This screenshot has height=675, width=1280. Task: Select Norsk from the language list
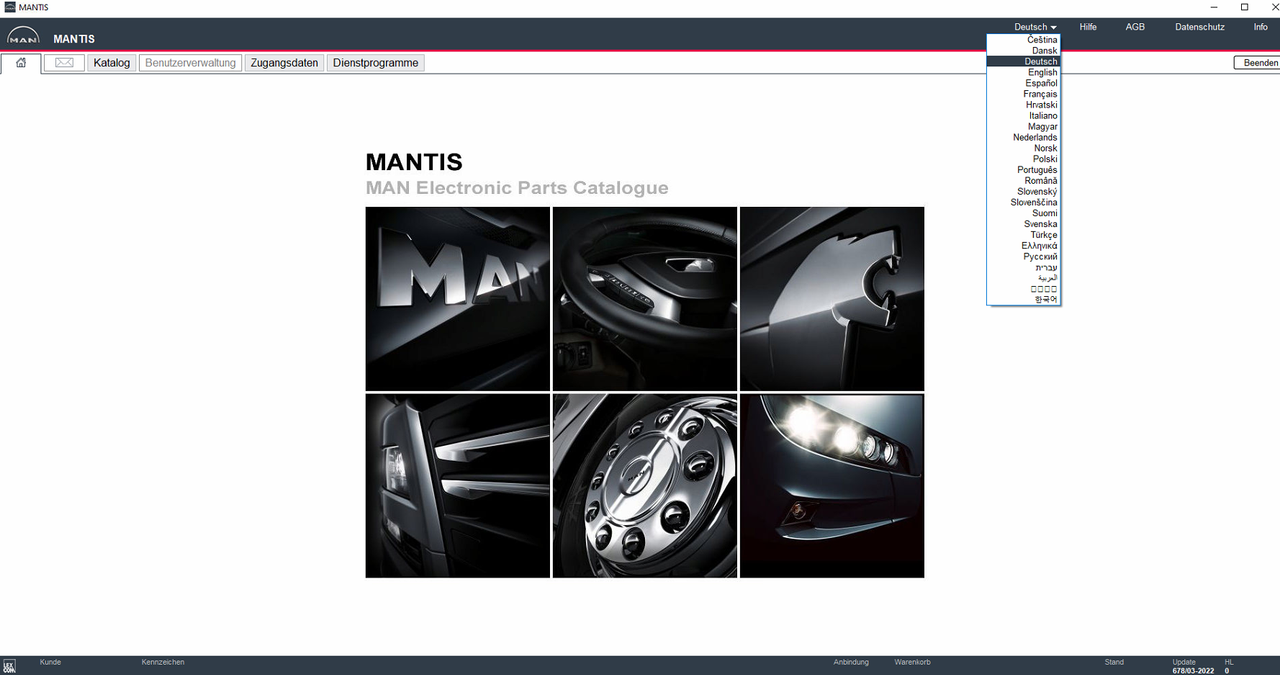1024,148
